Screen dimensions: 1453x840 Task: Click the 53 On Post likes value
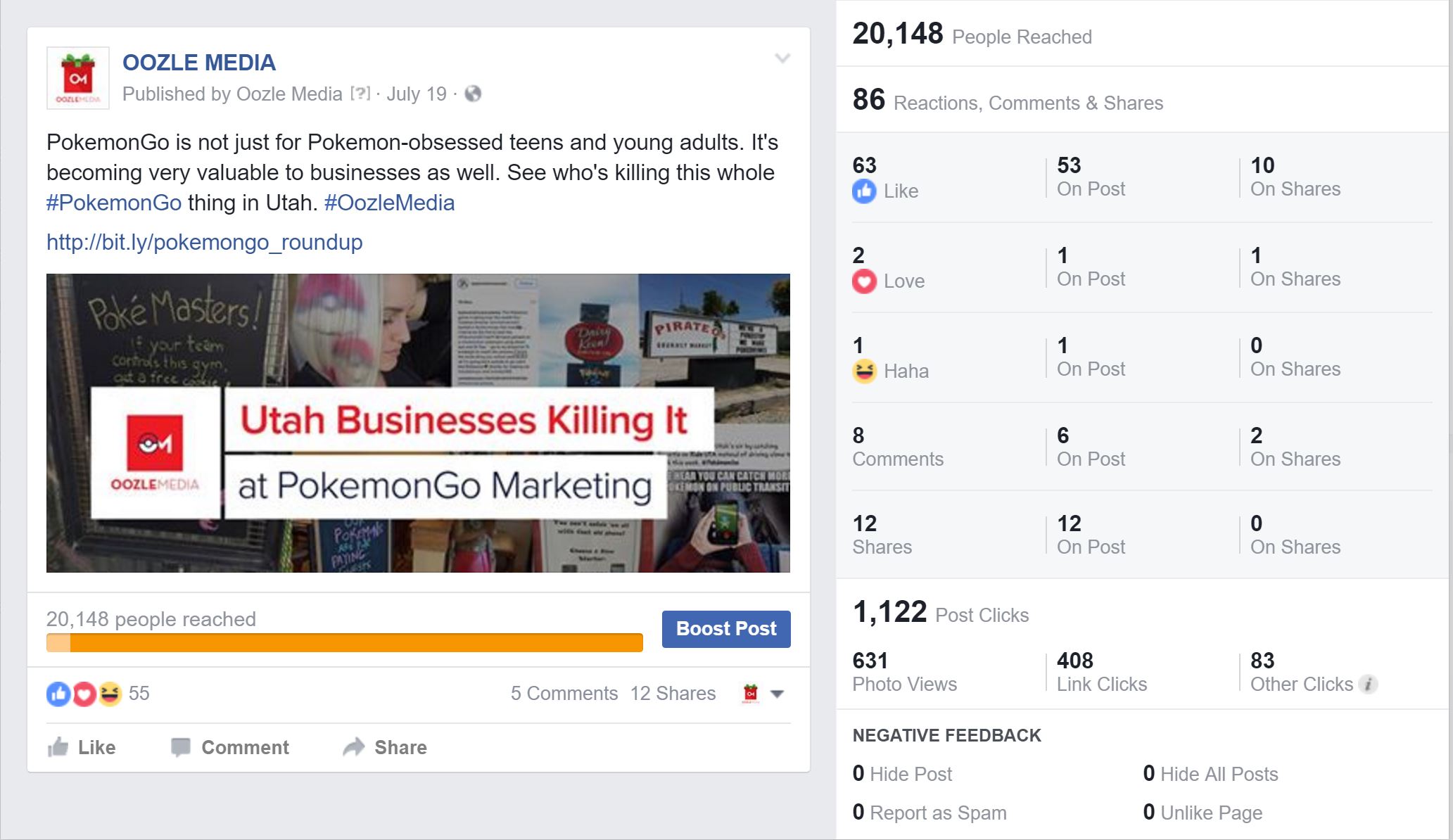click(x=1091, y=177)
